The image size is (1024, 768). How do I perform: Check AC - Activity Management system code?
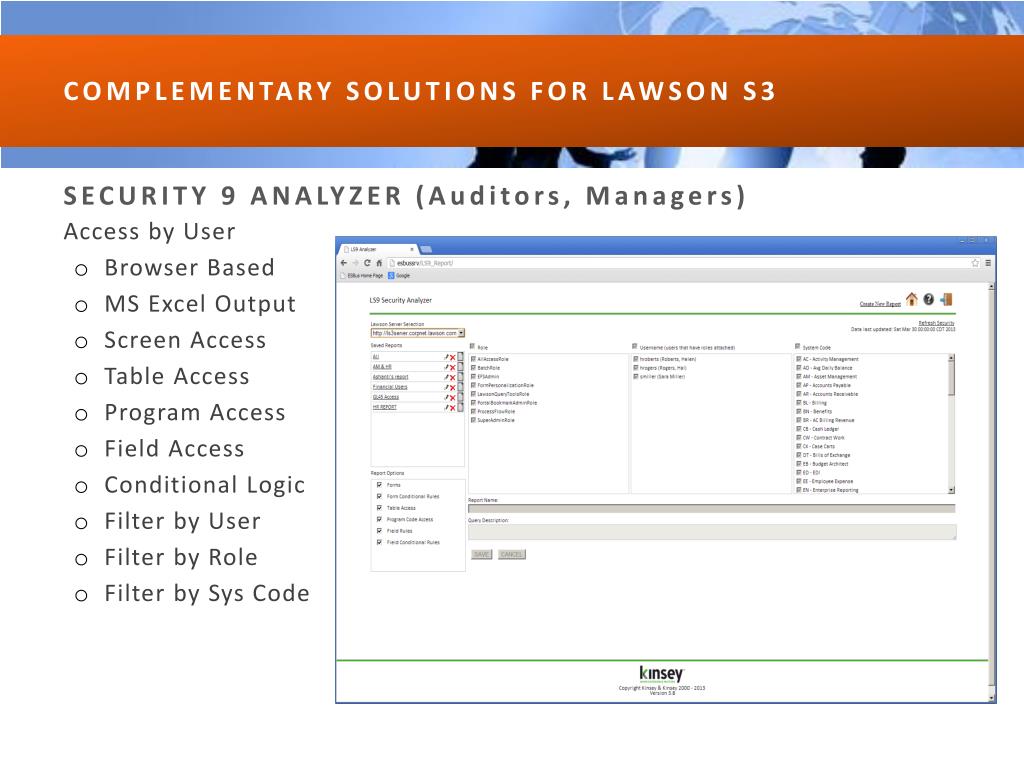click(799, 359)
